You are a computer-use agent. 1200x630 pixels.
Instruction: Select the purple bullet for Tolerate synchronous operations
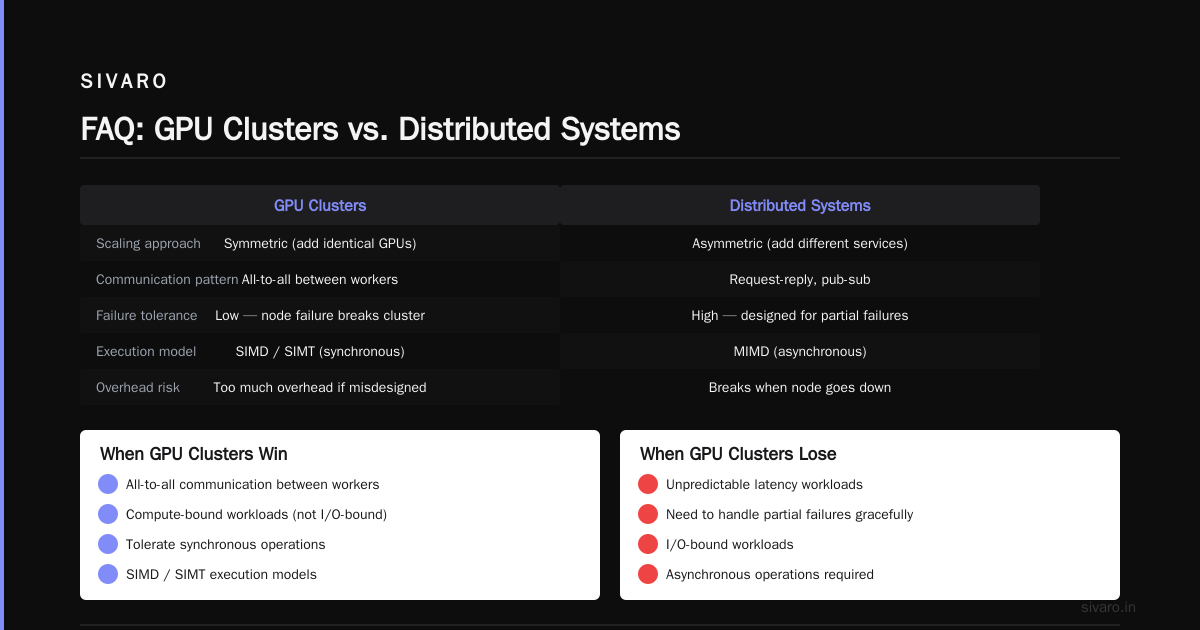pyautogui.click(x=108, y=544)
